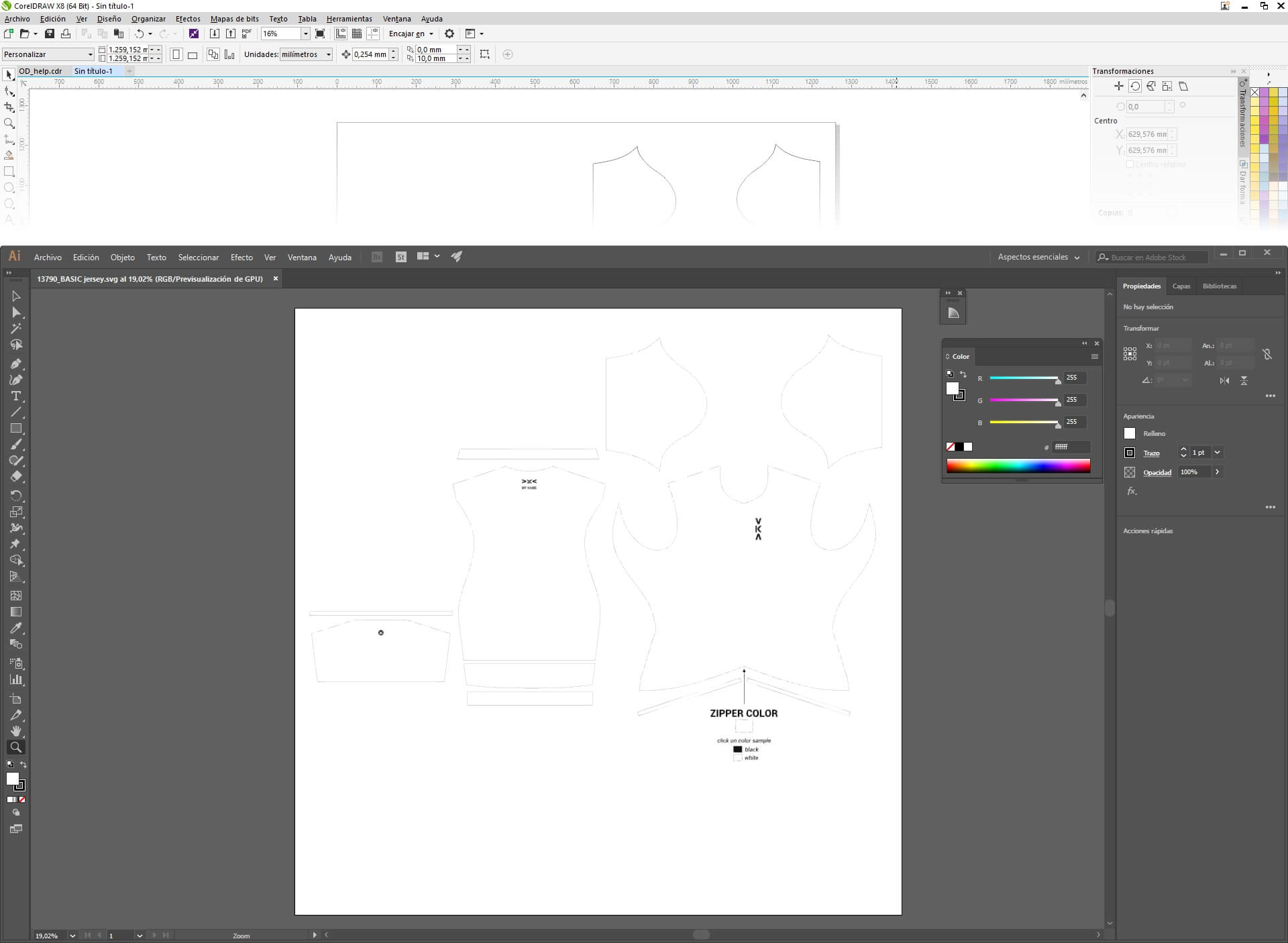Select the Rectangle tool in Illustrator
This screenshot has height=943, width=1288.
point(16,429)
